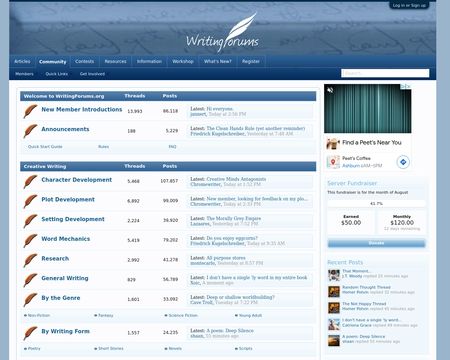450x360 pixels.
Task: Open the Novels subforum
Action: pos(175,349)
